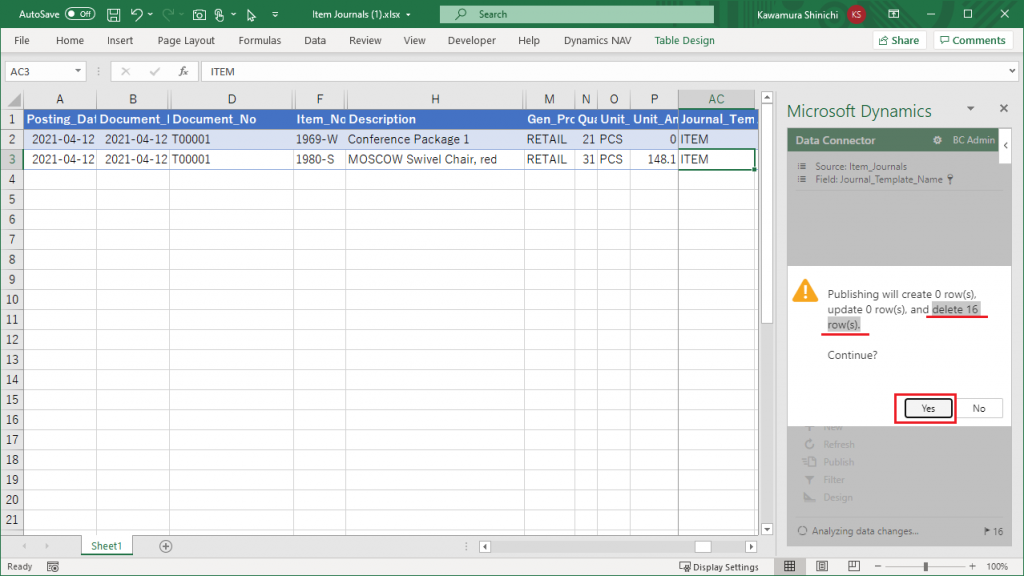This screenshot has width=1024, height=576.
Task: Select column header AC
Action: (716, 99)
